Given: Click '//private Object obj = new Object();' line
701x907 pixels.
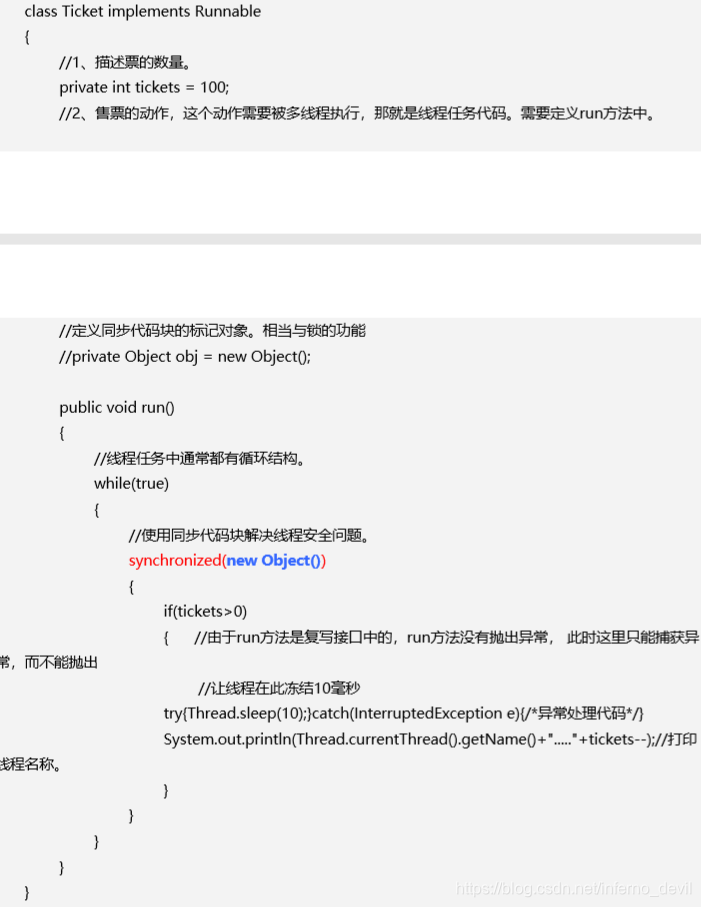Looking at the screenshot, I should tap(185, 356).
